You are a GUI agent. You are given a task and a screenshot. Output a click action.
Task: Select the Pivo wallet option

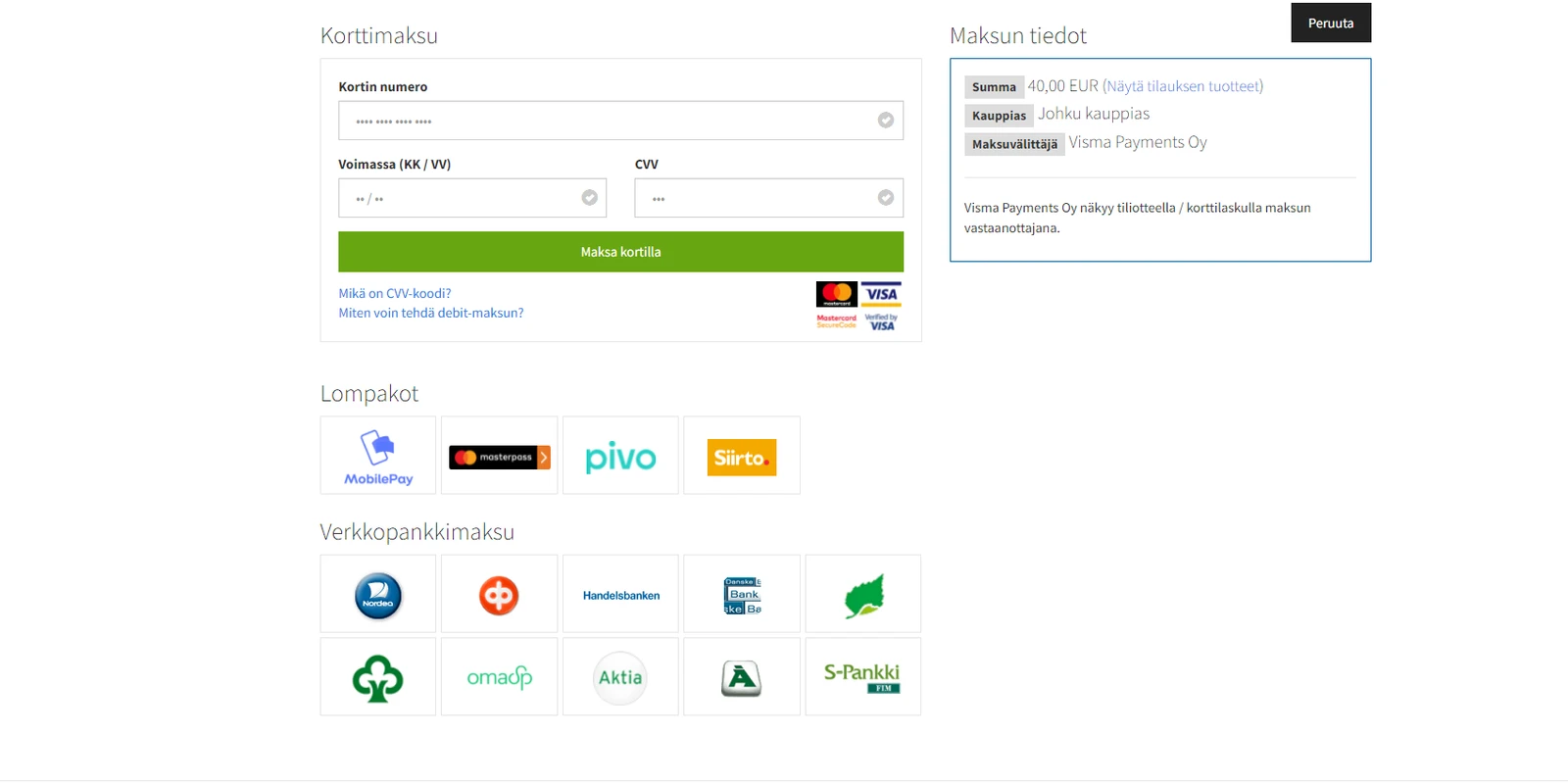pos(620,456)
